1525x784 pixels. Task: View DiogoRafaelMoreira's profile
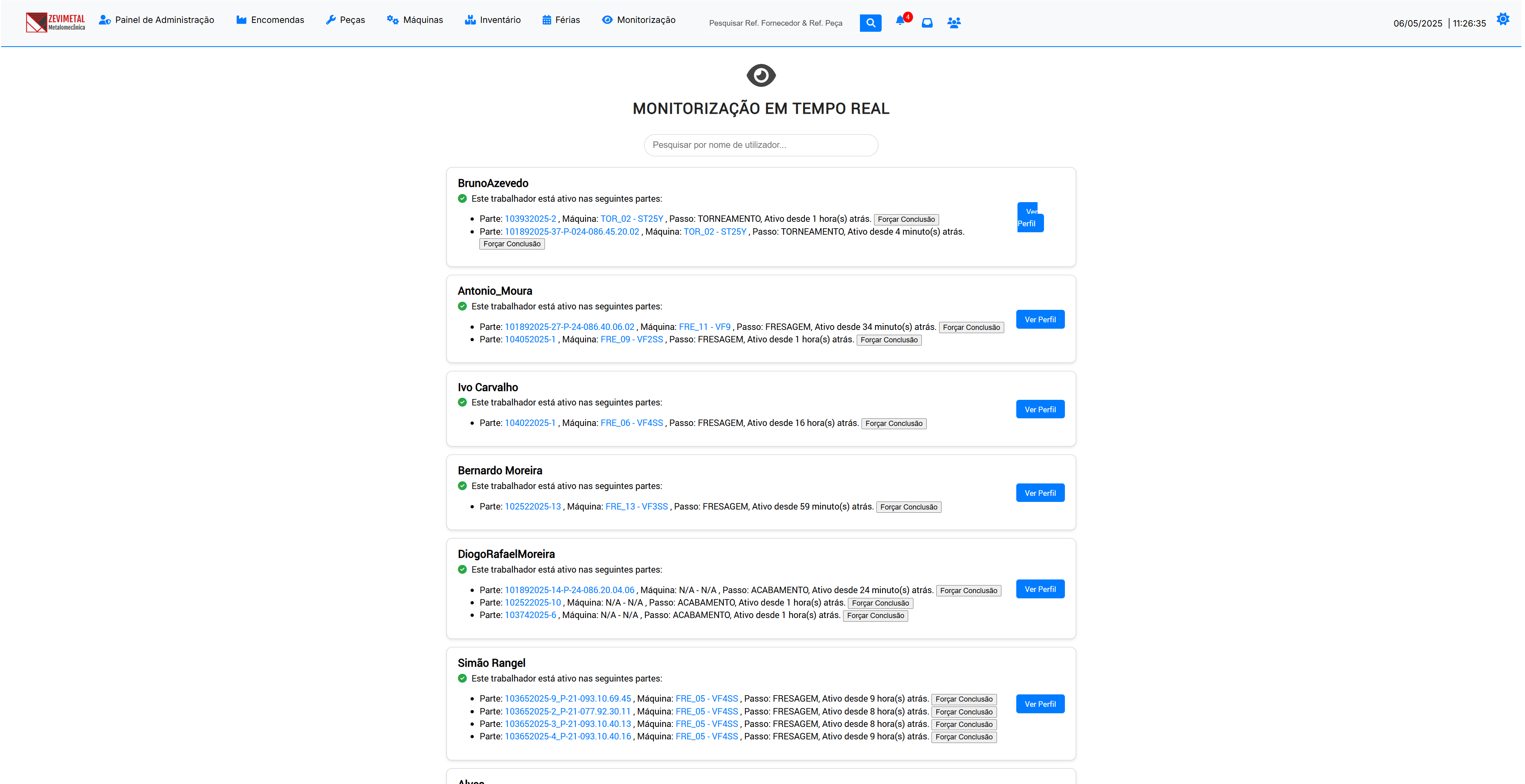pyautogui.click(x=1040, y=589)
